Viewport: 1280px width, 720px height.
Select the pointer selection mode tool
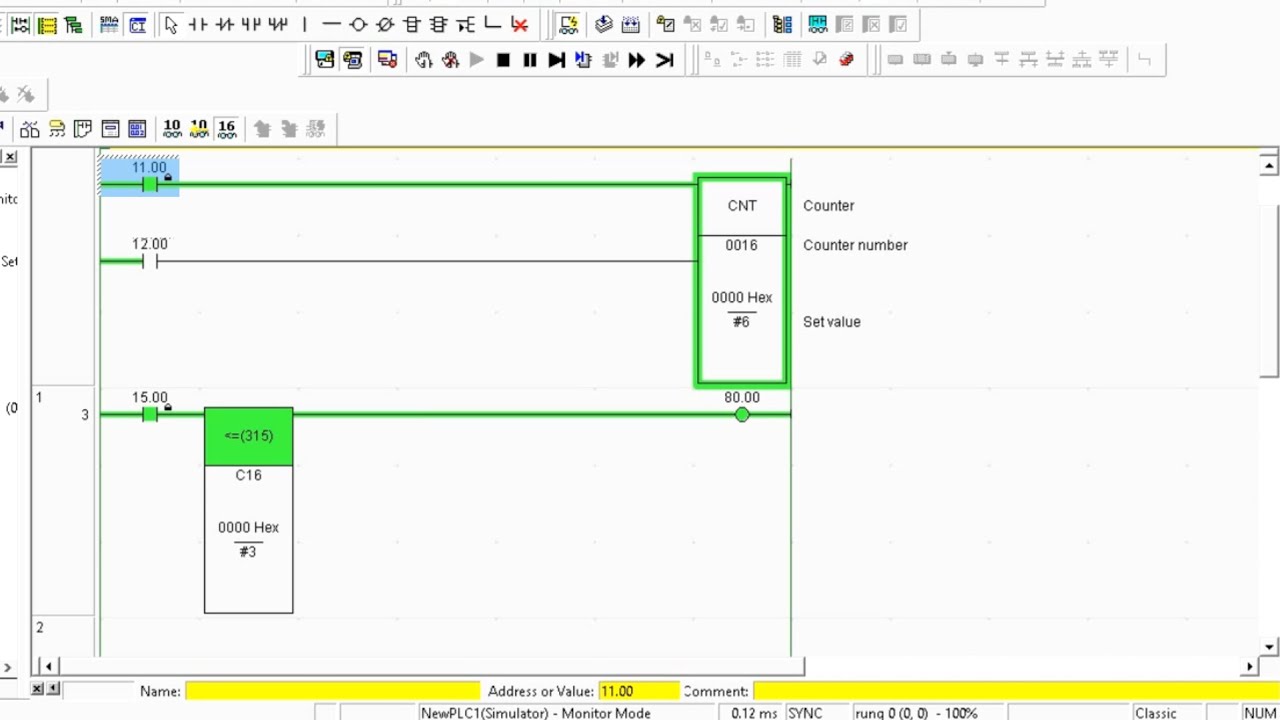[x=171, y=25]
